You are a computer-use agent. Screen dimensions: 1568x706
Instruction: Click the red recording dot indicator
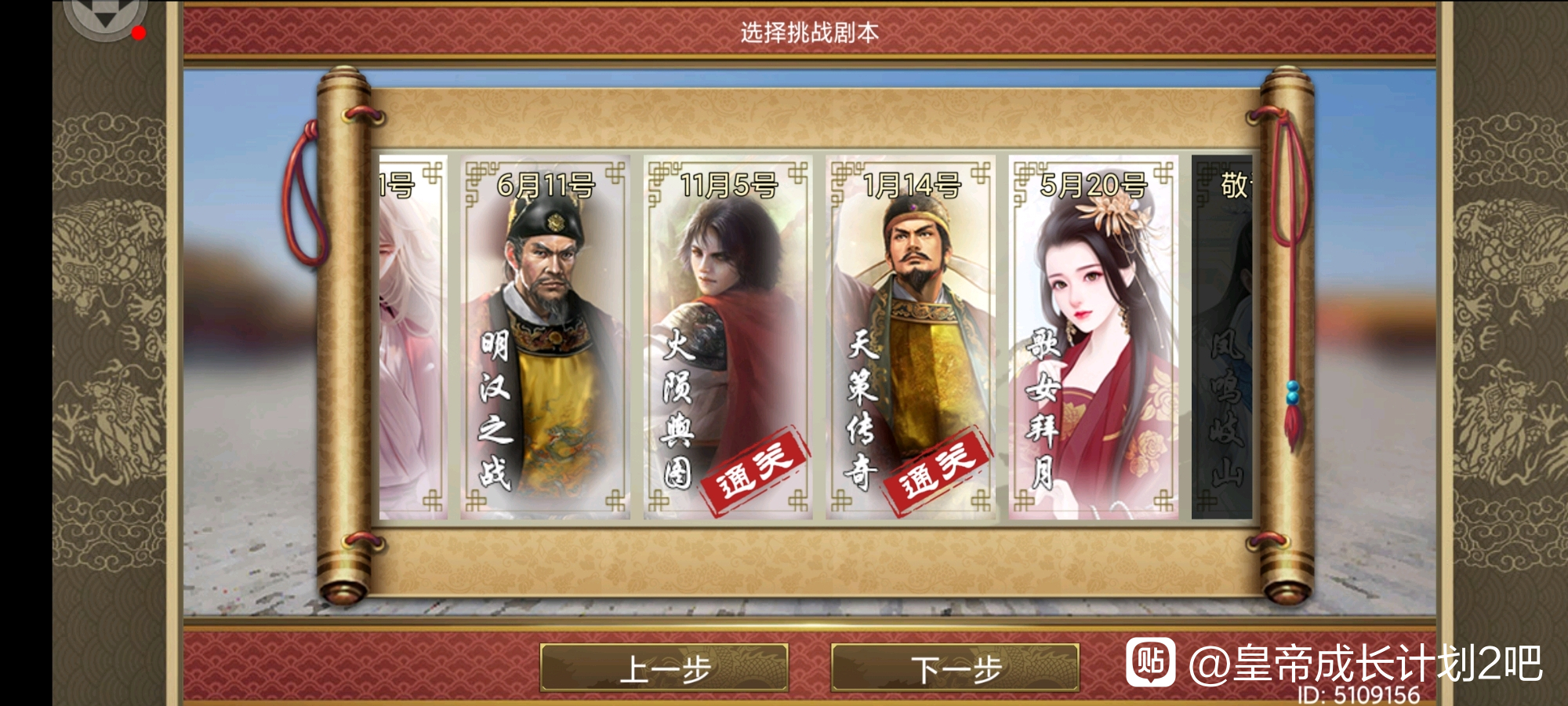tap(139, 33)
